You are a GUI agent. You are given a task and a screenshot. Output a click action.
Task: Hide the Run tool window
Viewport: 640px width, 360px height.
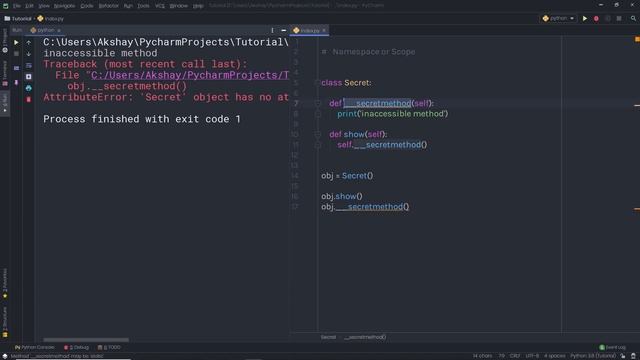[x=284, y=30]
